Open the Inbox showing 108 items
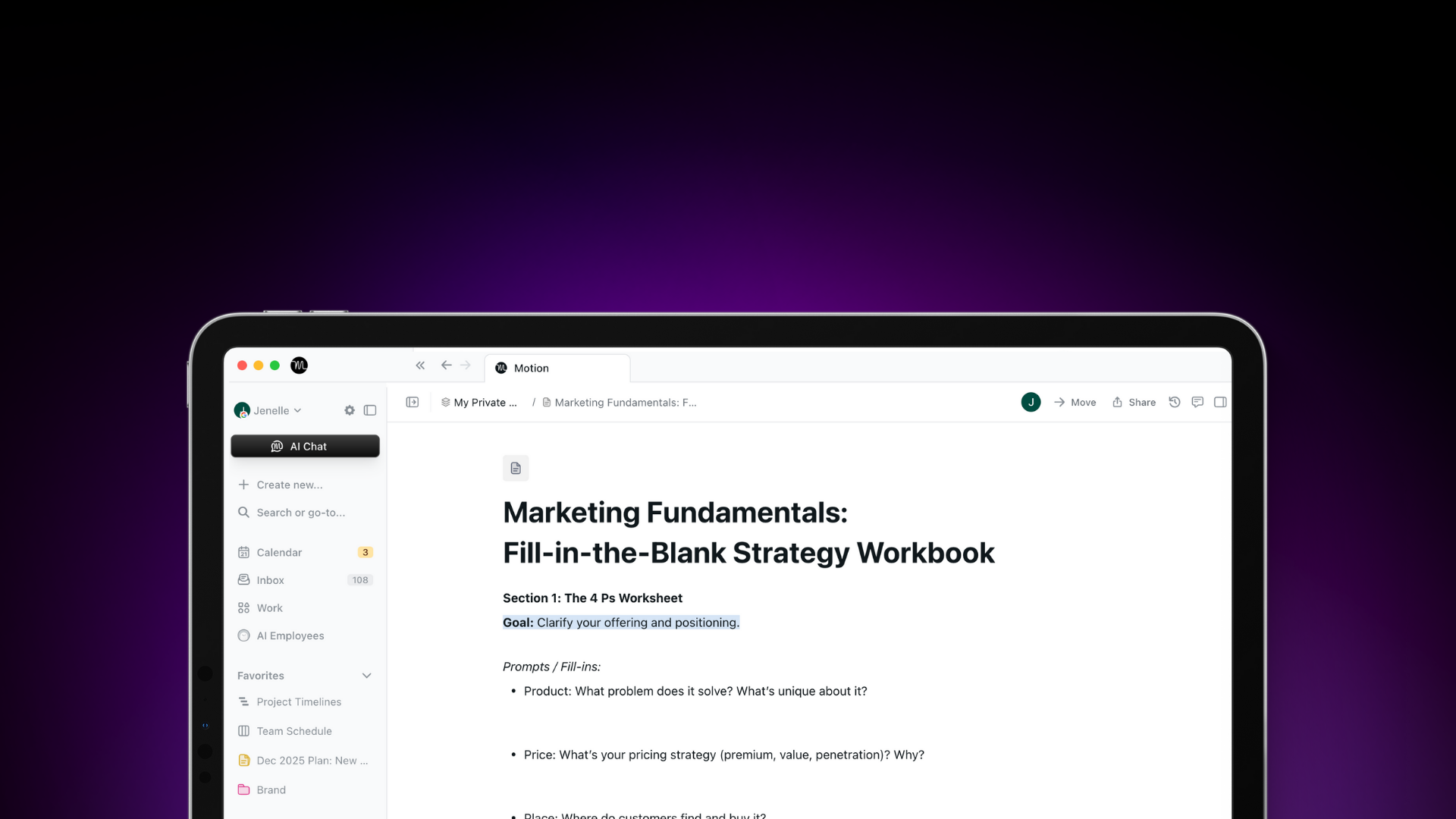The image size is (1456, 819). coord(271,579)
